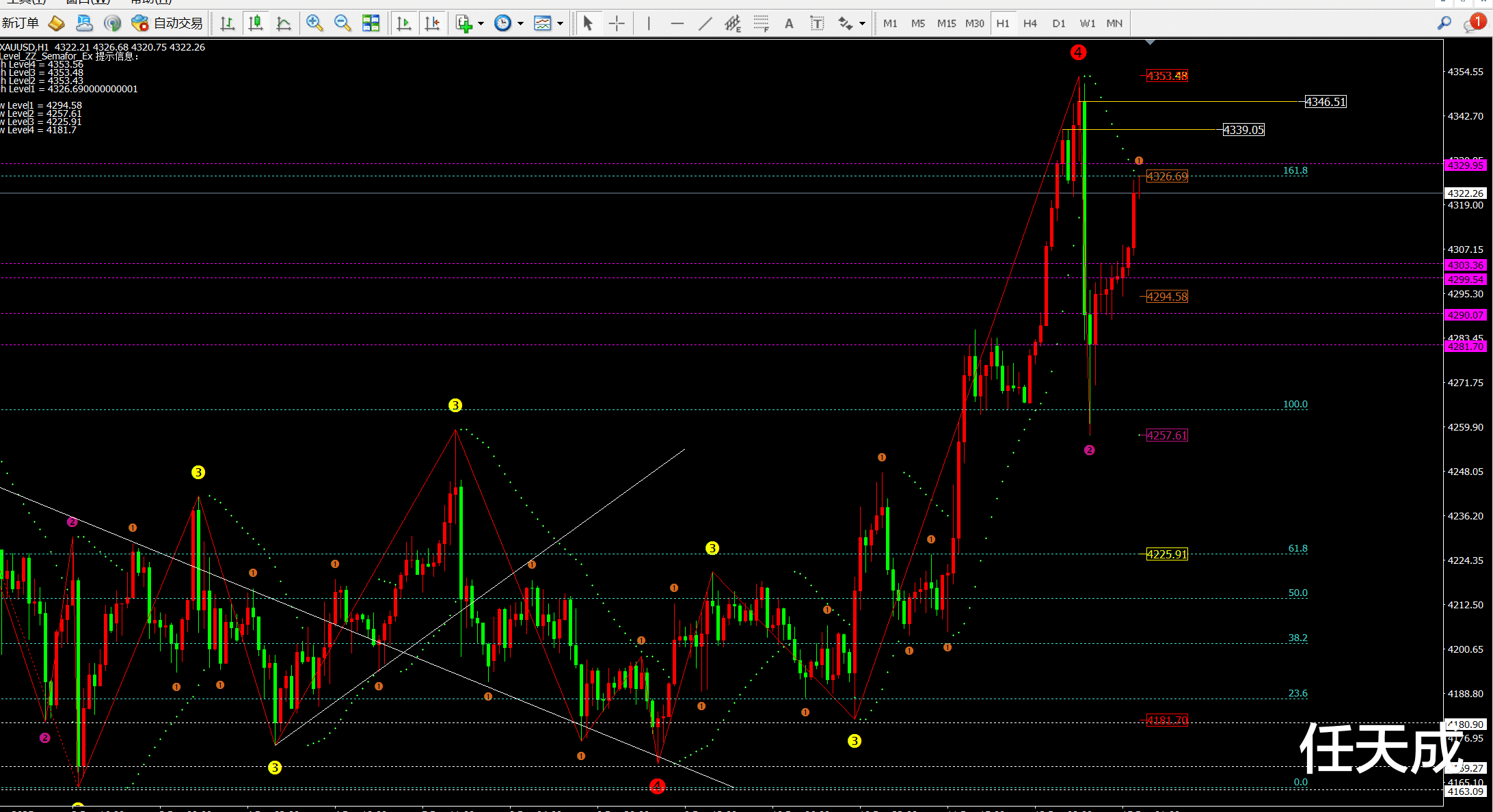Zoom out on the chart
The width and height of the screenshot is (1493, 812).
342,23
